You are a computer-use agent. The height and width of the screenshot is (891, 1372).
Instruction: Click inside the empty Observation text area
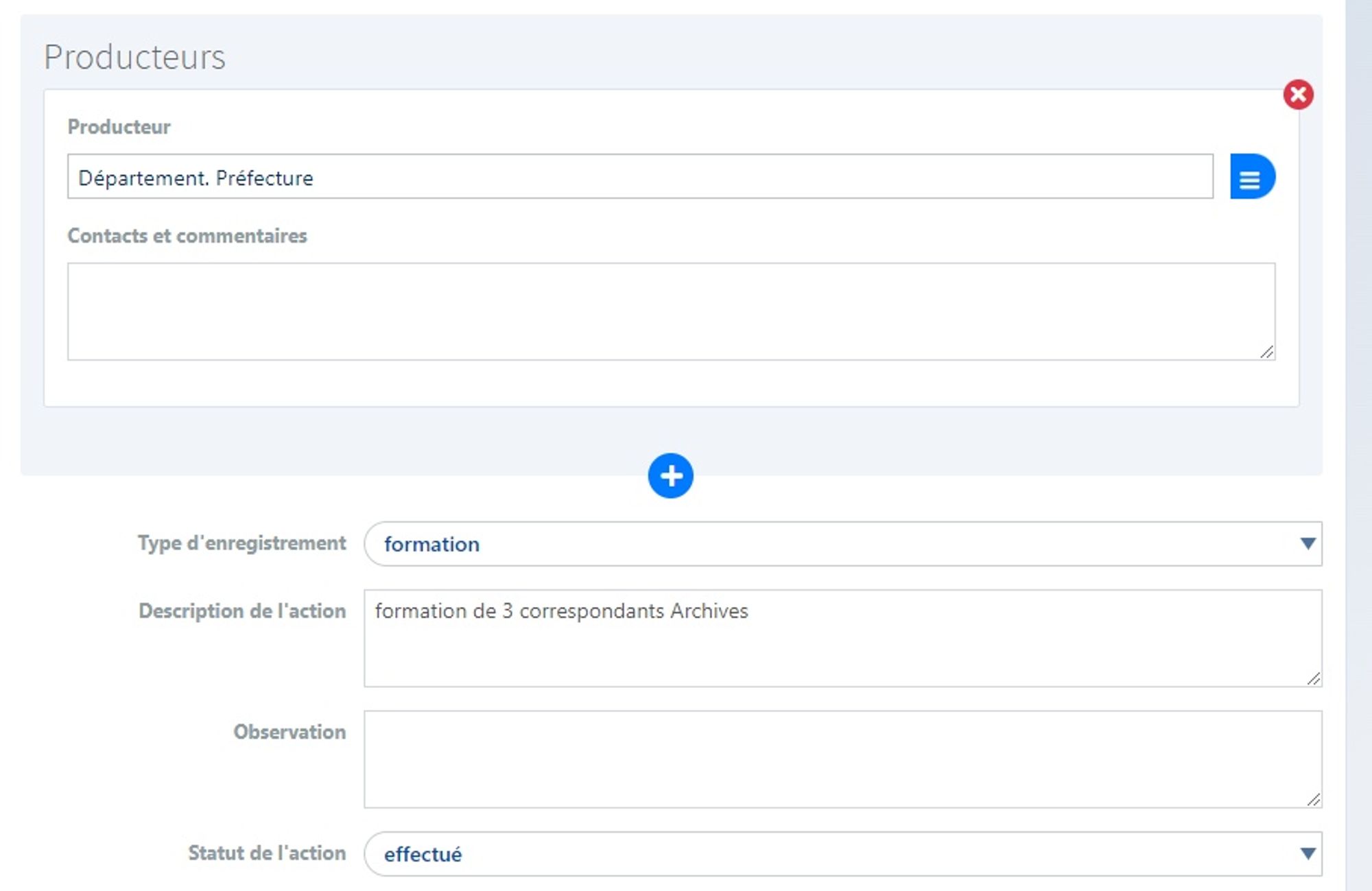click(x=842, y=759)
